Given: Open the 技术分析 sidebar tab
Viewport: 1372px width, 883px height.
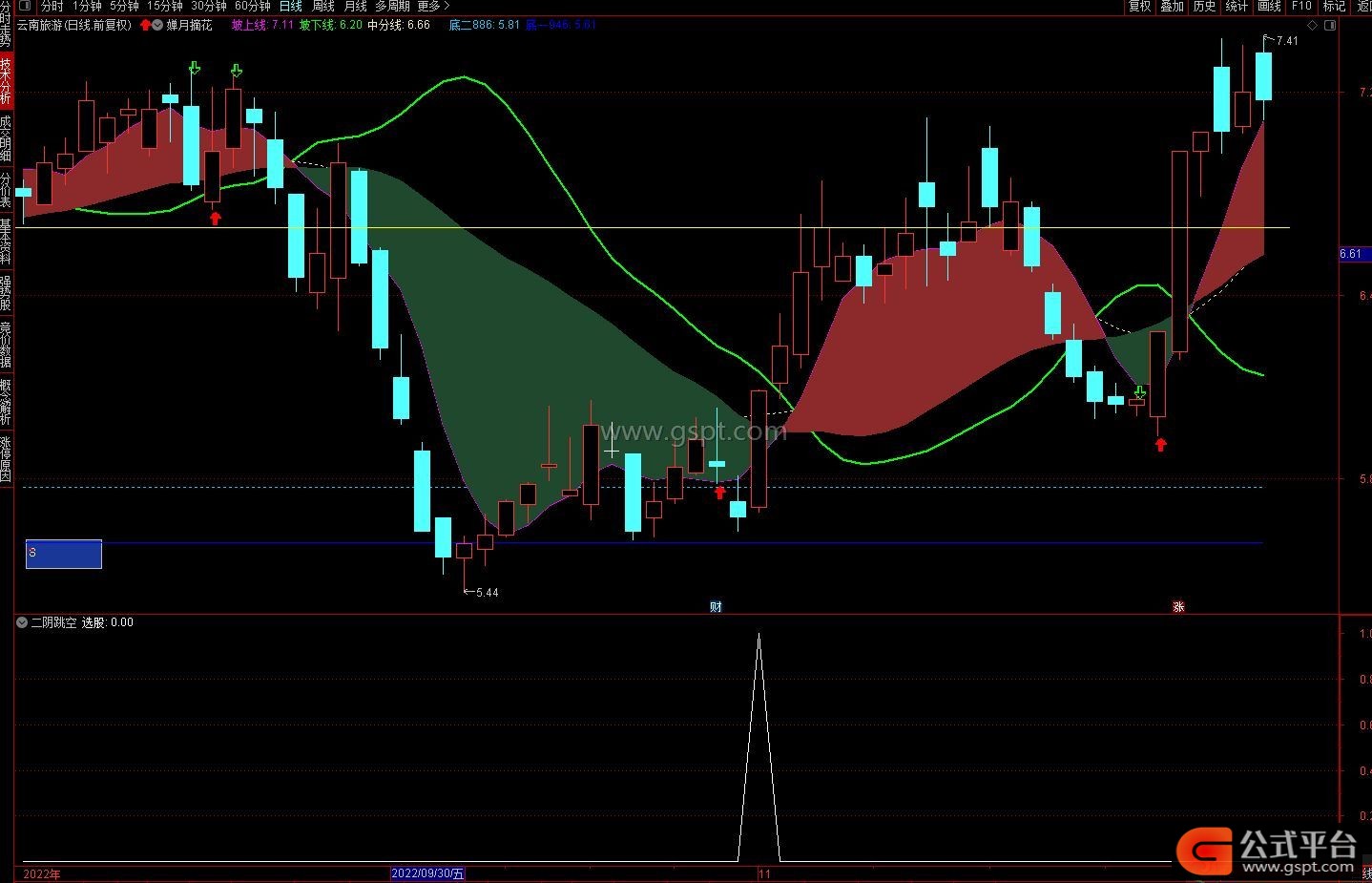Looking at the screenshot, I should pos(6,81).
